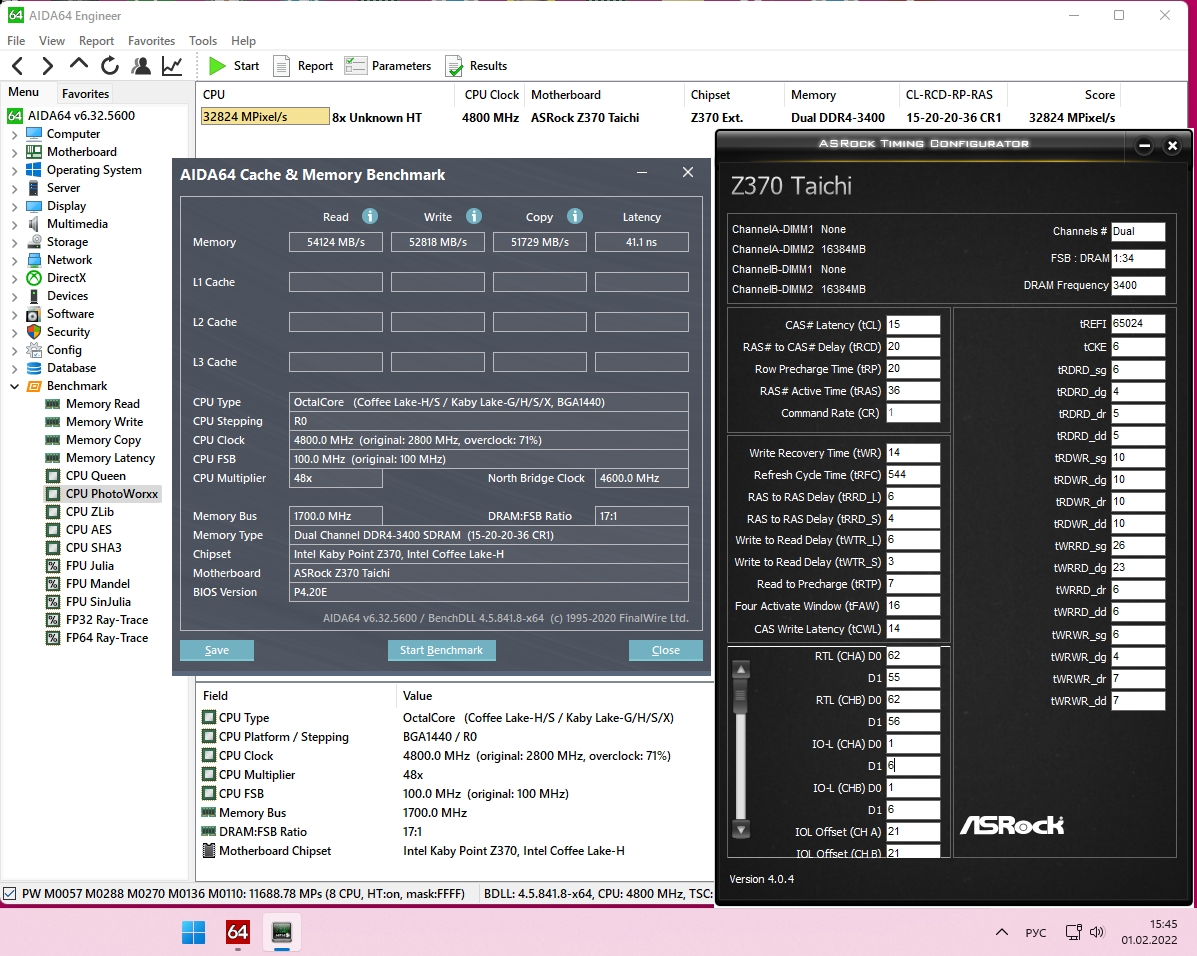Refresh the AIDA64 page

point(110,66)
